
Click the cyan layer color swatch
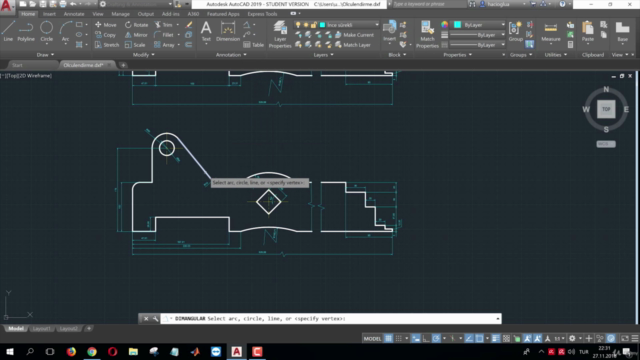click(322, 25)
